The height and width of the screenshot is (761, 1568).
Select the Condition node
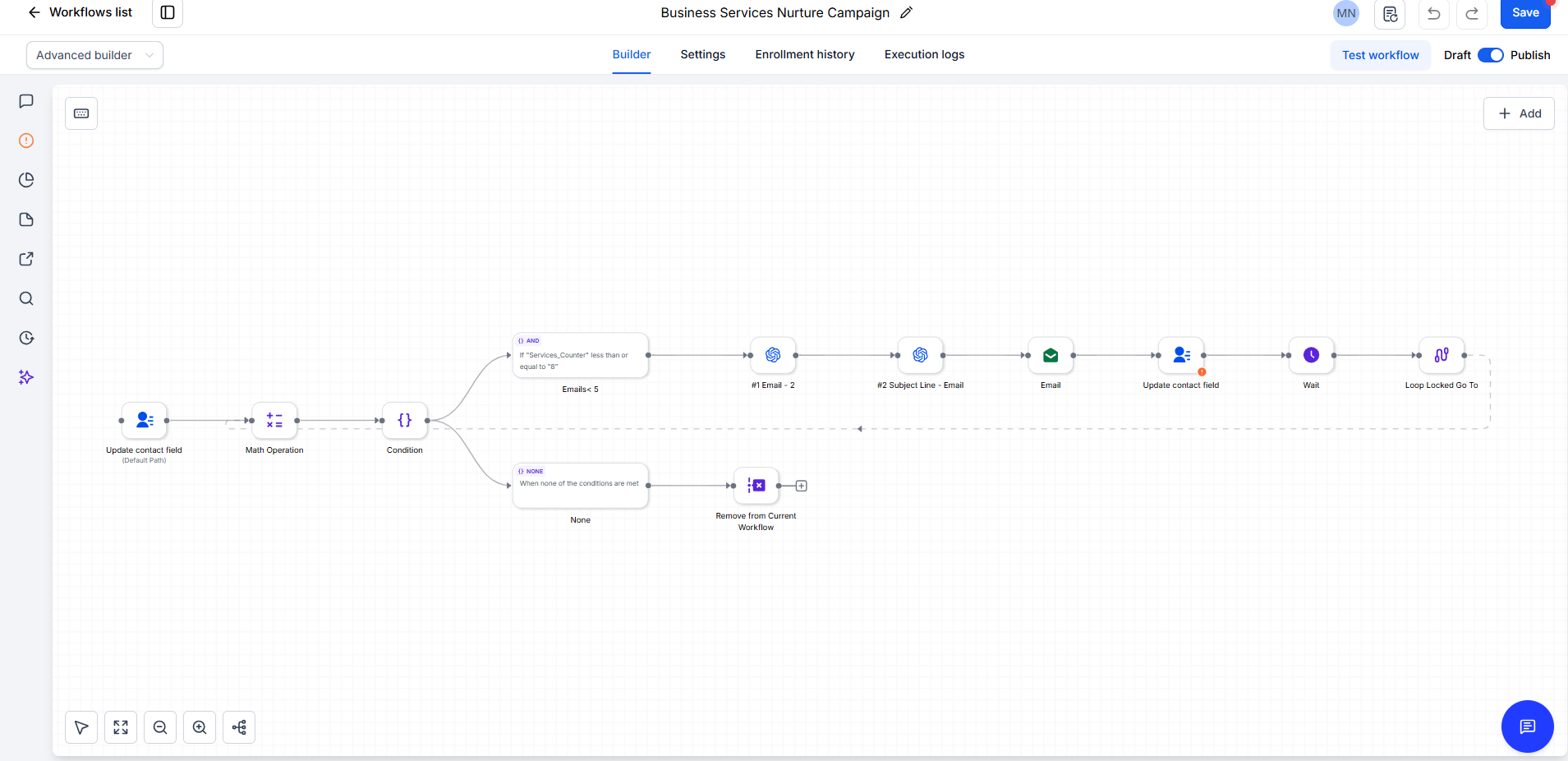(x=405, y=420)
